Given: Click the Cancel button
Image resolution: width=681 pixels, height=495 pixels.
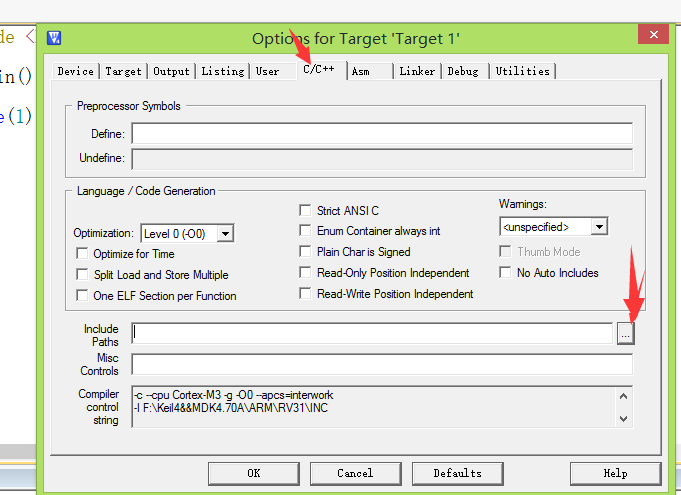Looking at the screenshot, I should click(x=355, y=473).
